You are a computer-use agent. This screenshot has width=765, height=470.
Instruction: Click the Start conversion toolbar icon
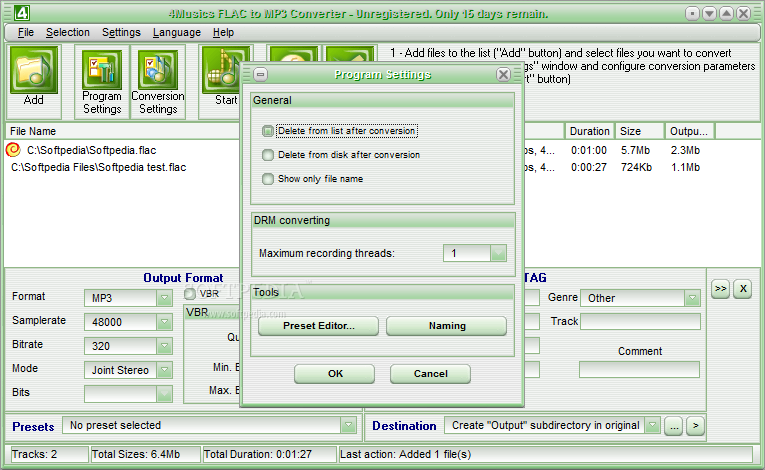(222, 71)
